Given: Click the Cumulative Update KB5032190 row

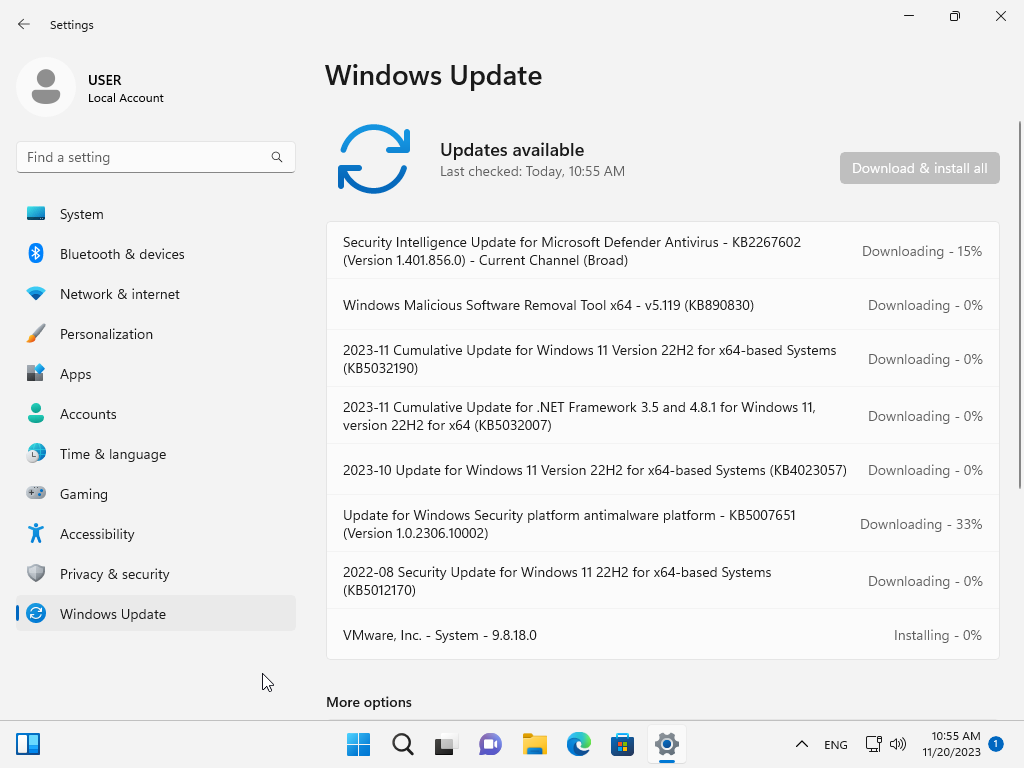Looking at the screenshot, I should [x=663, y=359].
